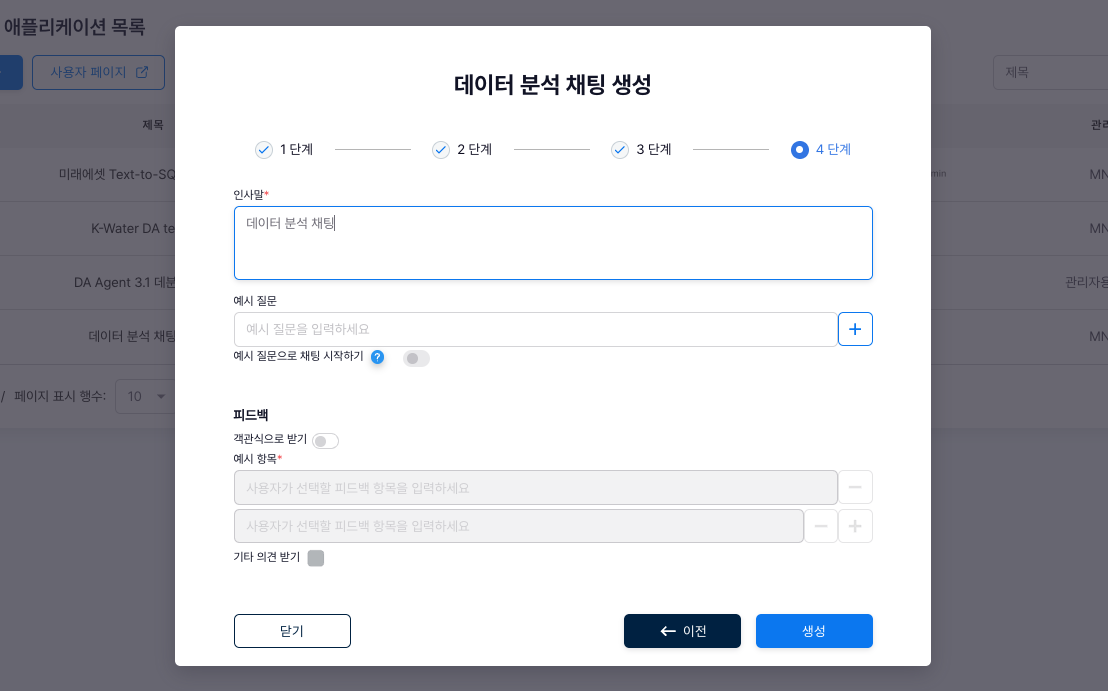Click the plus icon beside 예시 질문 field
Image resolution: width=1108 pixels, height=691 pixels.
point(855,329)
